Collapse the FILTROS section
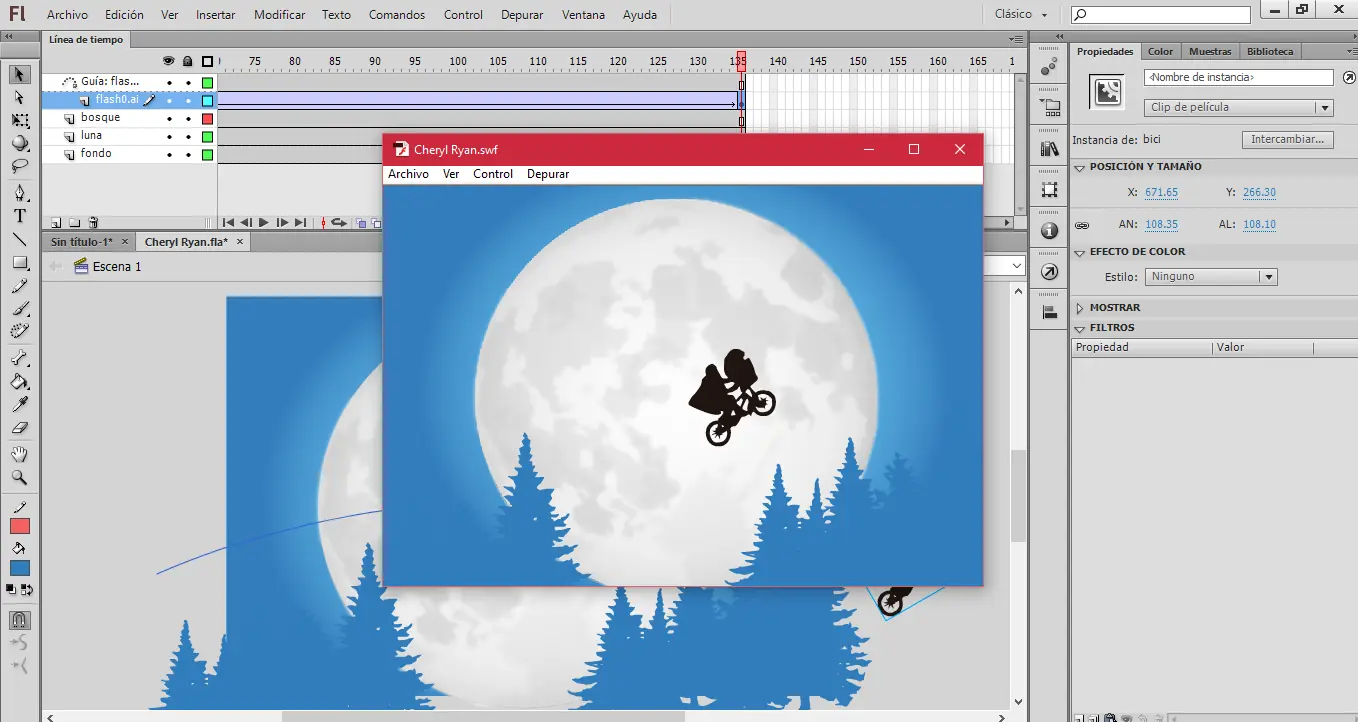Image resolution: width=1358 pixels, height=722 pixels. click(x=1080, y=328)
